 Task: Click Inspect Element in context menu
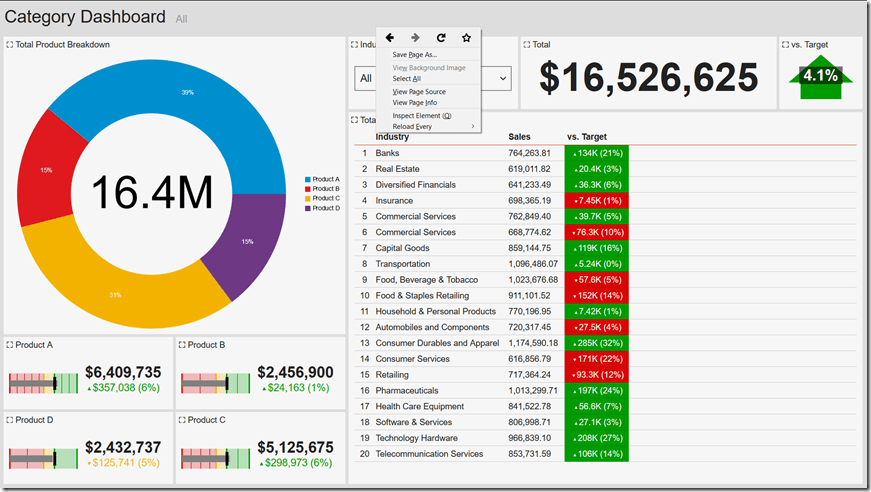point(421,115)
